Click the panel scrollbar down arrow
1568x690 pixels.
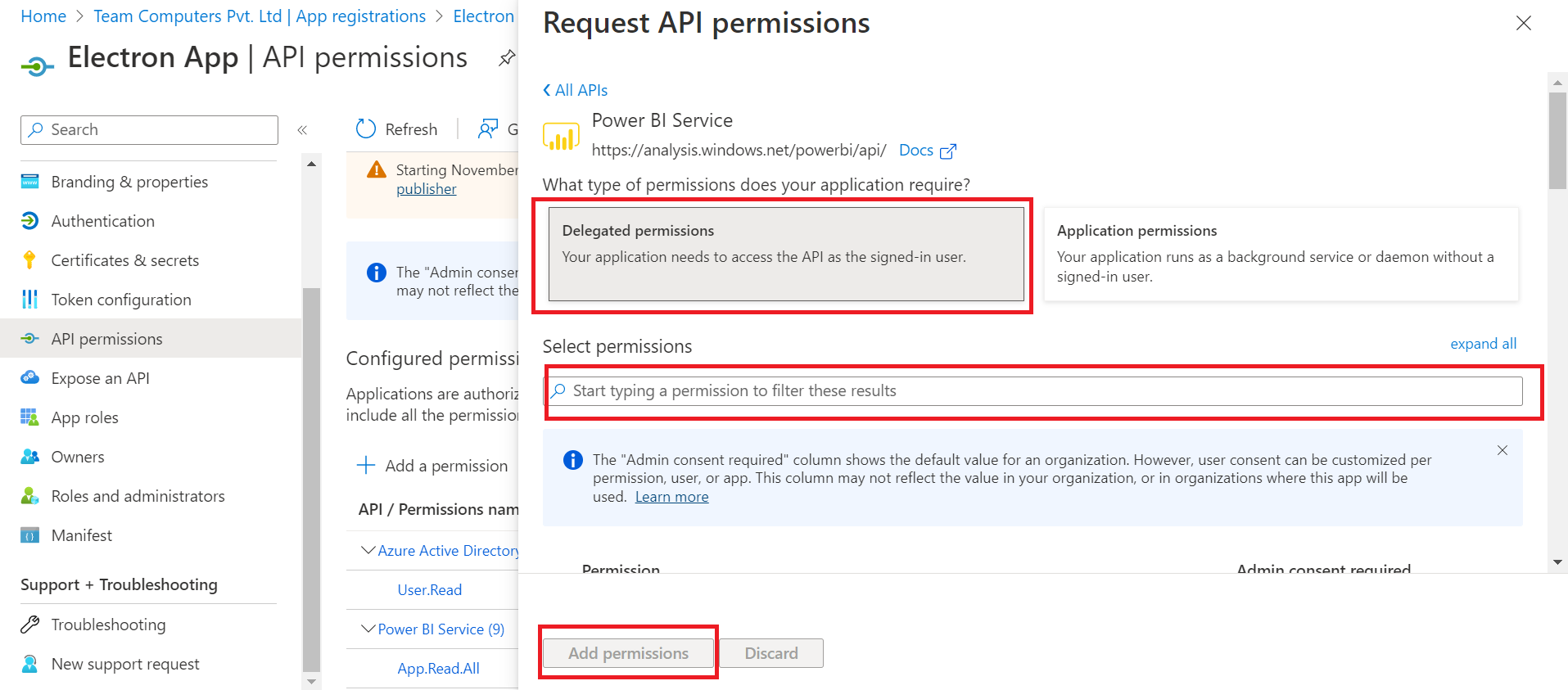point(1557,562)
